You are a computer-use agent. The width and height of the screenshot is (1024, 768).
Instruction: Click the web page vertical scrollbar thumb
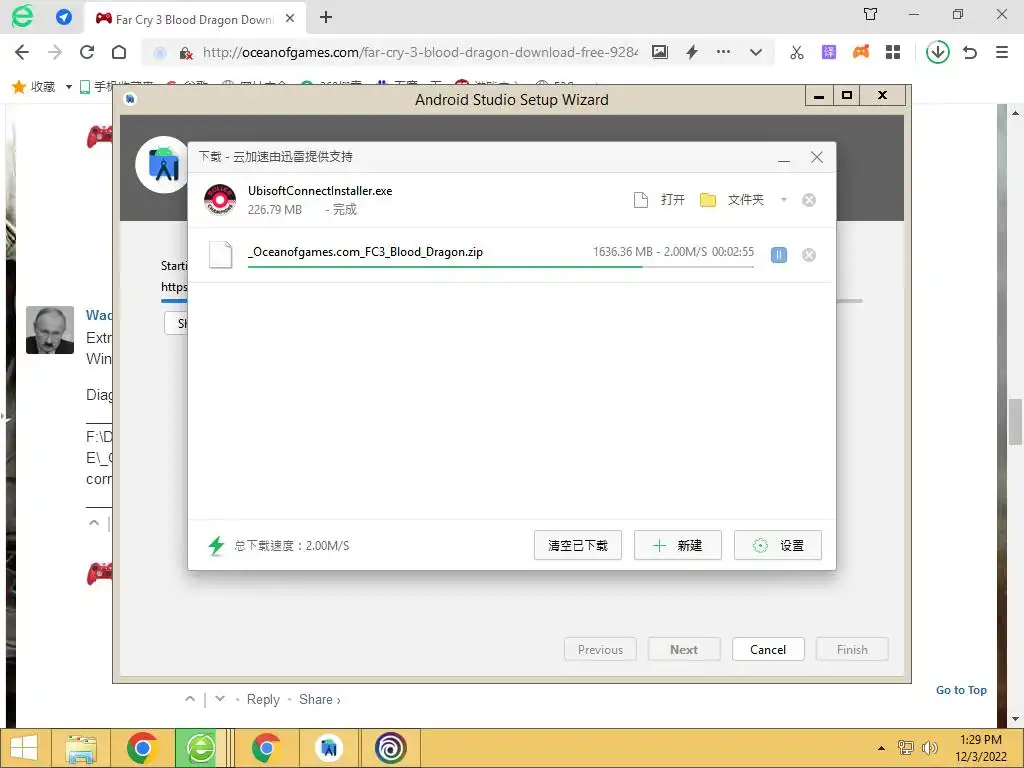click(1015, 422)
